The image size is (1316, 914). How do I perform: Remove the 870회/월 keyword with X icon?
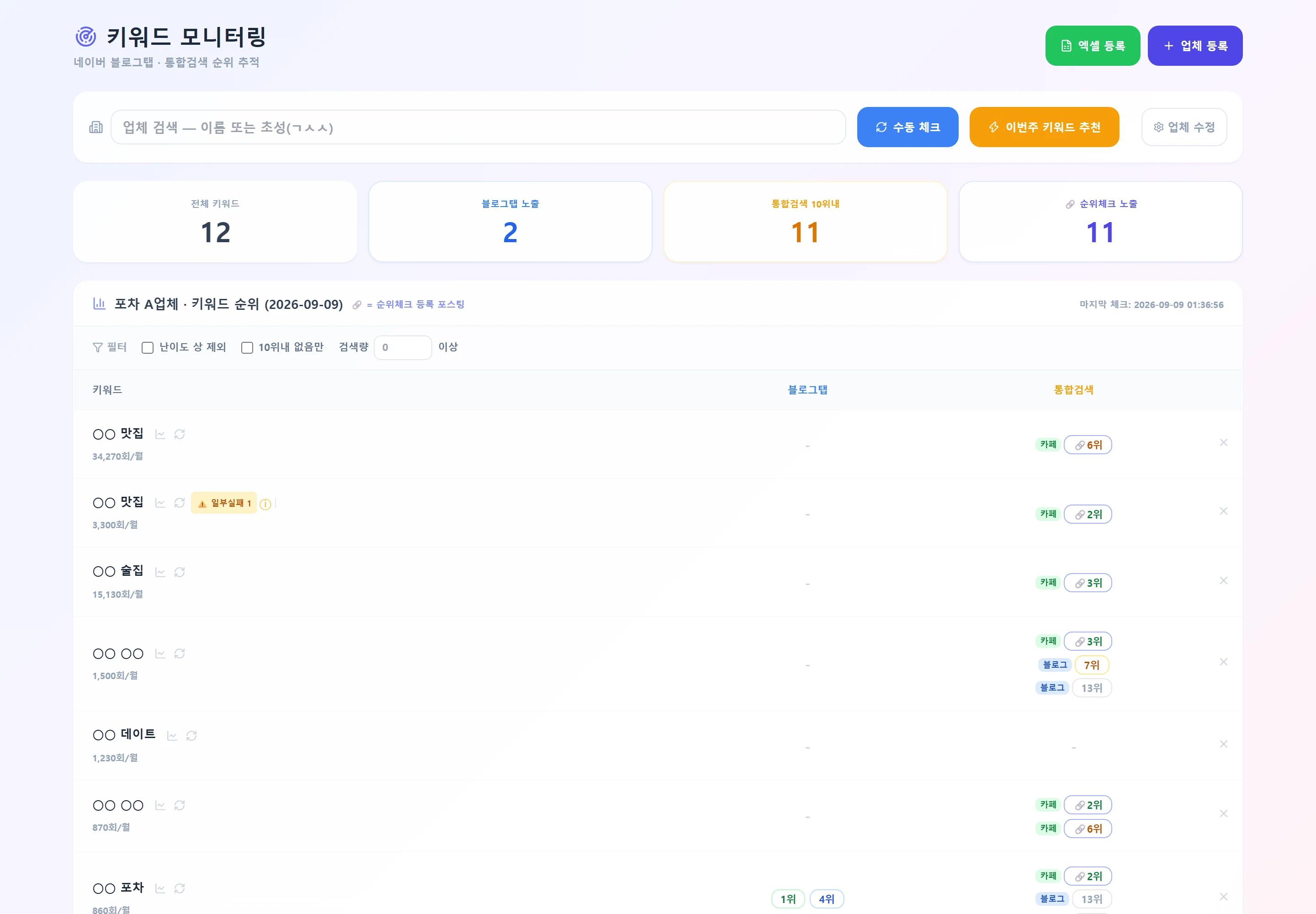(1223, 814)
